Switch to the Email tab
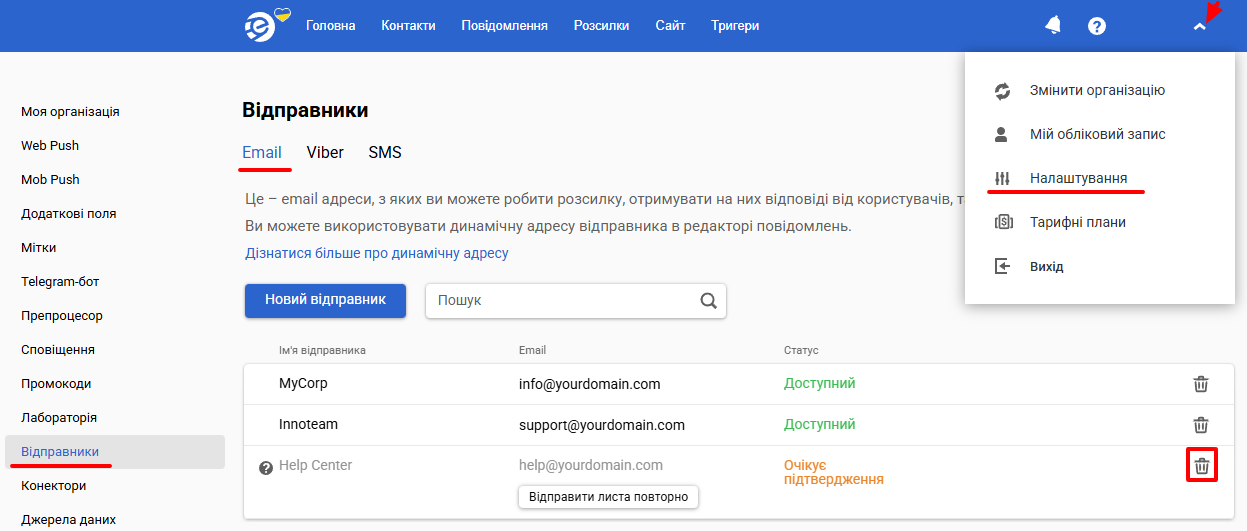Viewport: 1247px width, 531px height. pyautogui.click(x=262, y=153)
